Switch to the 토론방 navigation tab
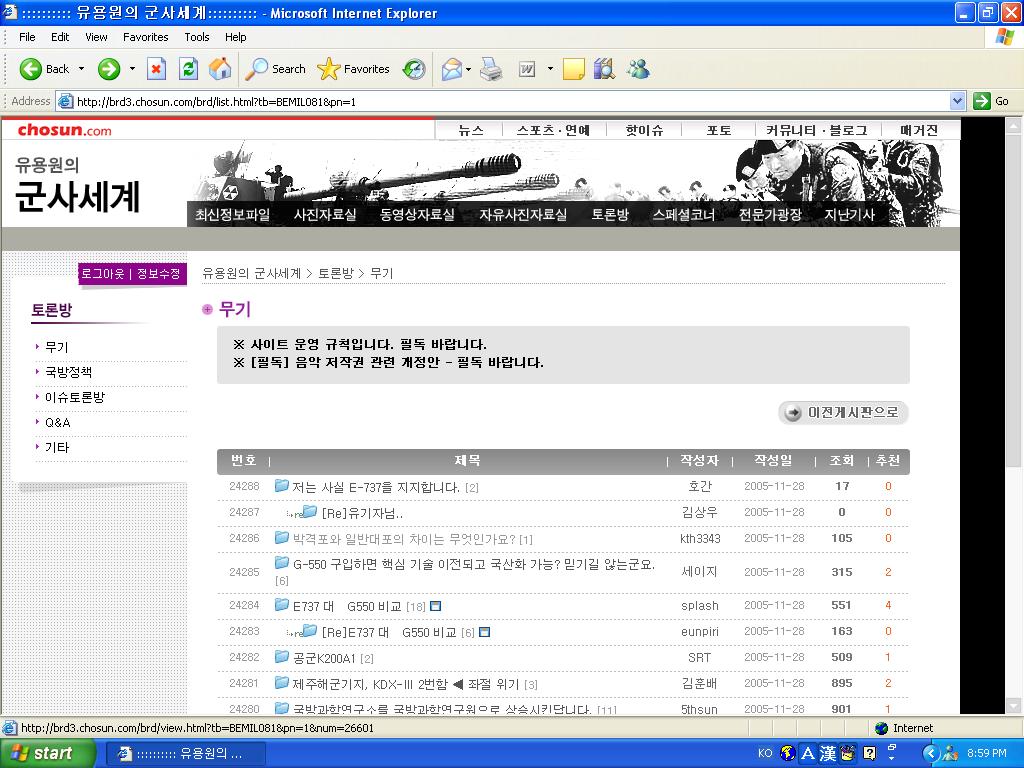The width and height of the screenshot is (1024, 768). click(x=610, y=213)
